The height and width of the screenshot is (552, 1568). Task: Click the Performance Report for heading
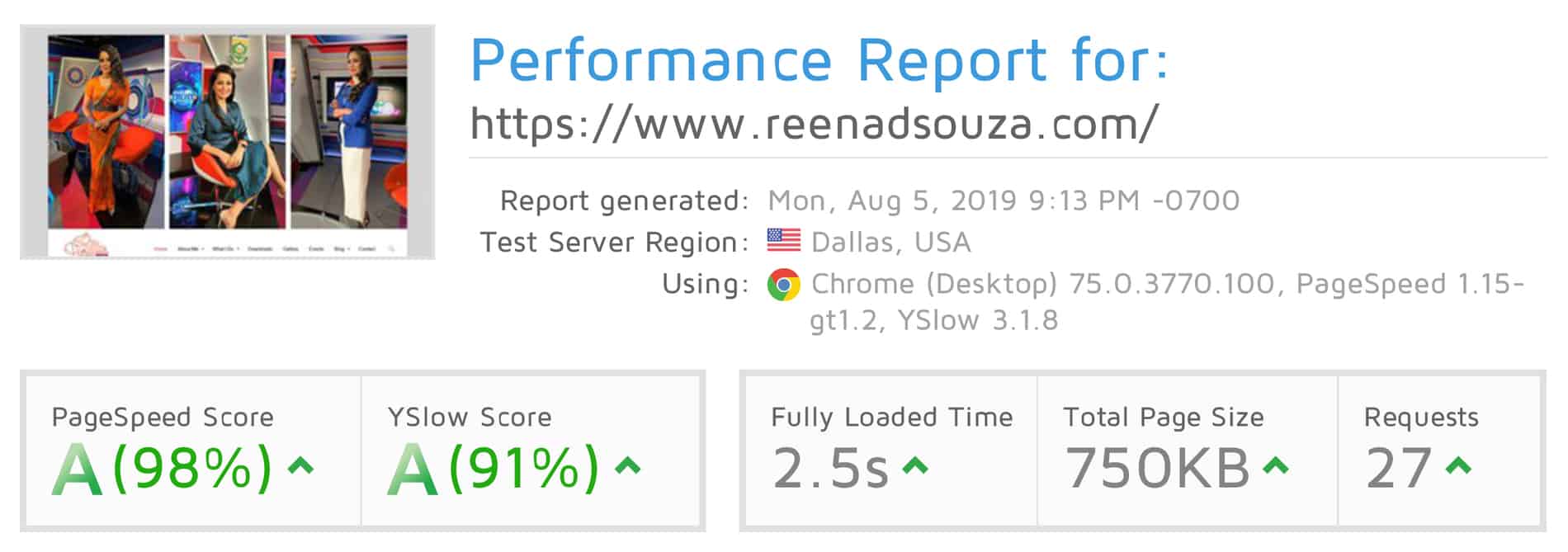[x=819, y=59]
